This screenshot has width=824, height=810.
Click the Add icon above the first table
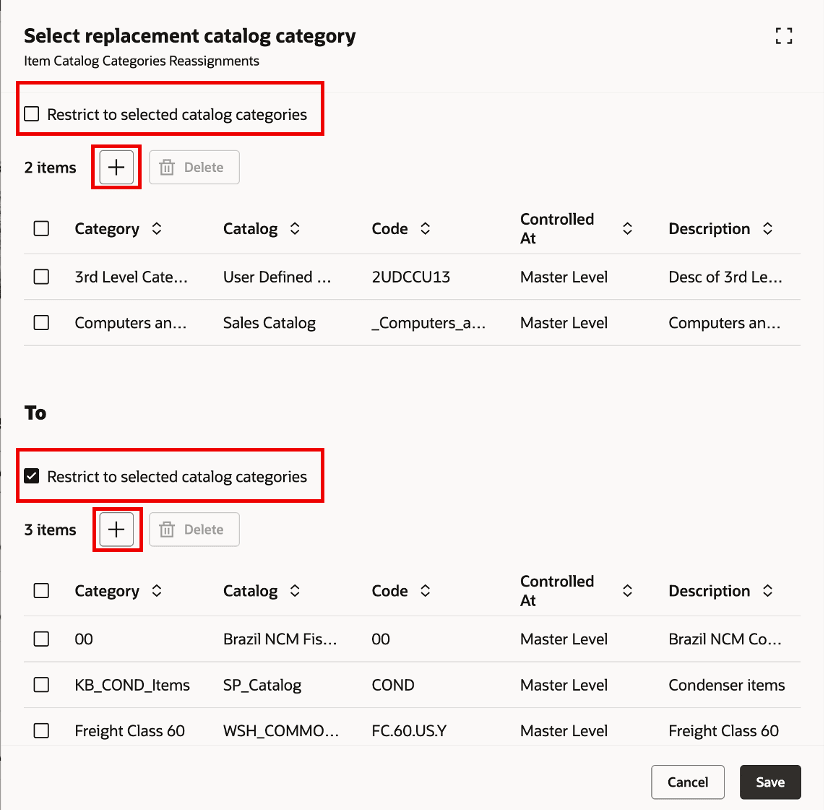(116, 167)
